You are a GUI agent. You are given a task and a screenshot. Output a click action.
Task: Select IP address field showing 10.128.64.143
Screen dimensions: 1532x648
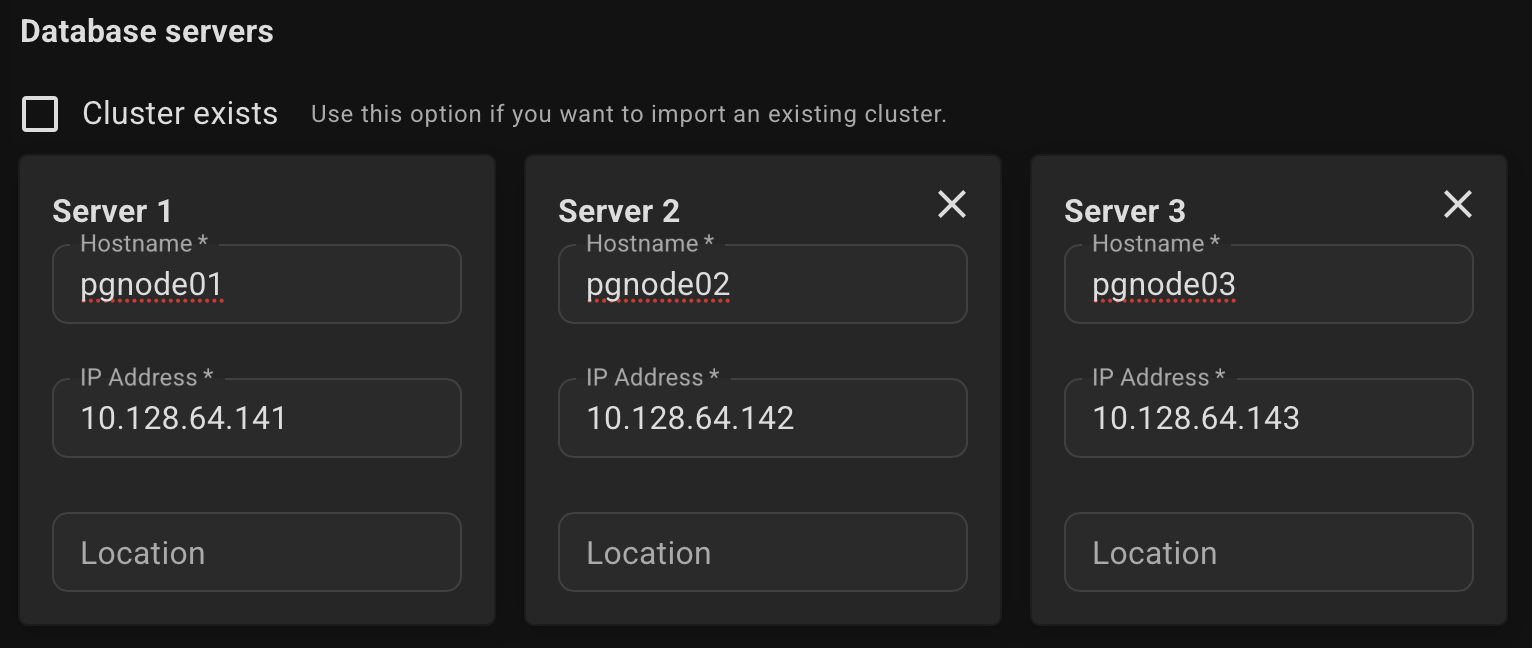(x=1269, y=418)
